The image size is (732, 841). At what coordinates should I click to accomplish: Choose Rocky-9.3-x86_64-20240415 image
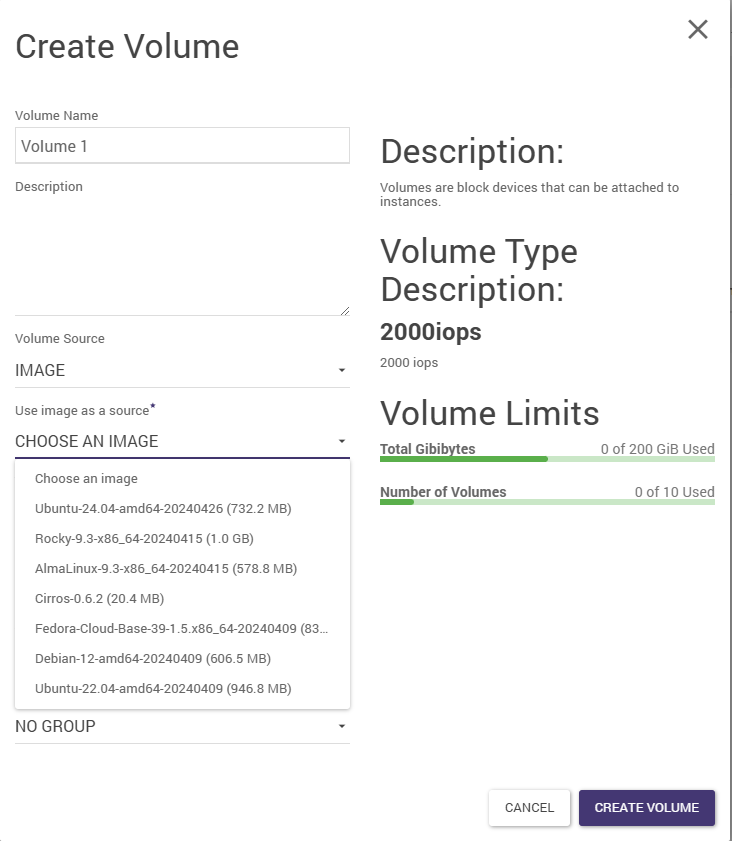[144, 539]
